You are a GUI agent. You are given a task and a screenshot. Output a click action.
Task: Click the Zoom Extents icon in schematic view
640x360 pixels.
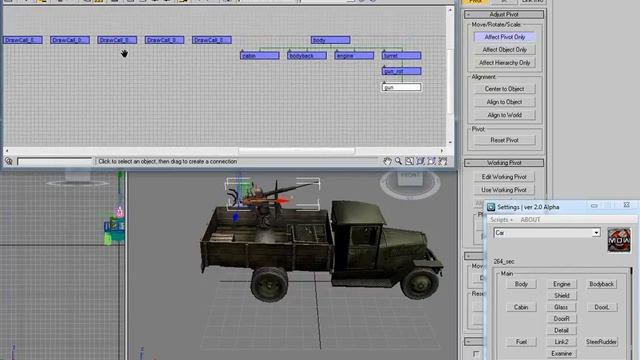tap(420, 162)
